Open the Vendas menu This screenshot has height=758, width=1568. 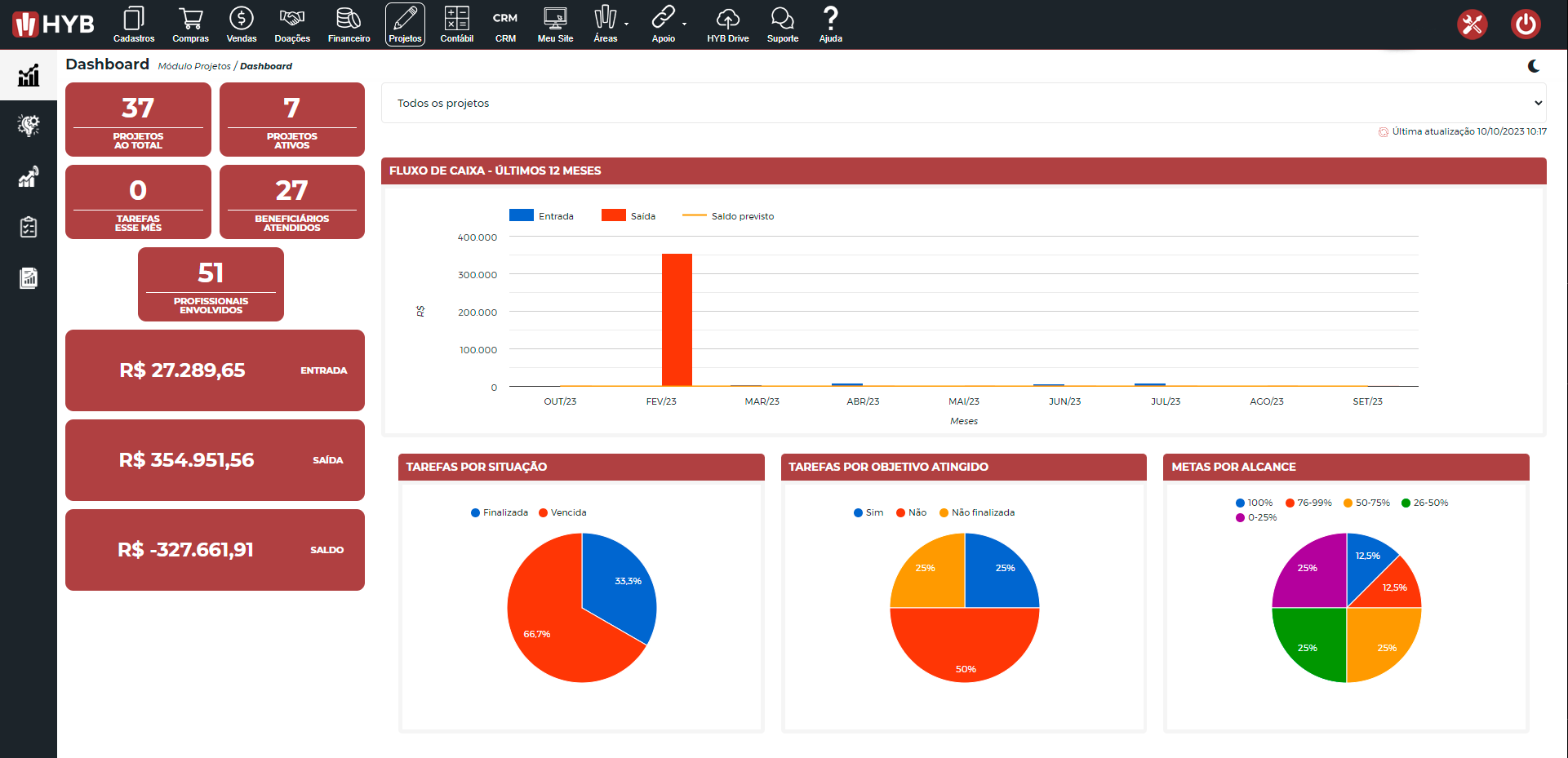point(241,24)
